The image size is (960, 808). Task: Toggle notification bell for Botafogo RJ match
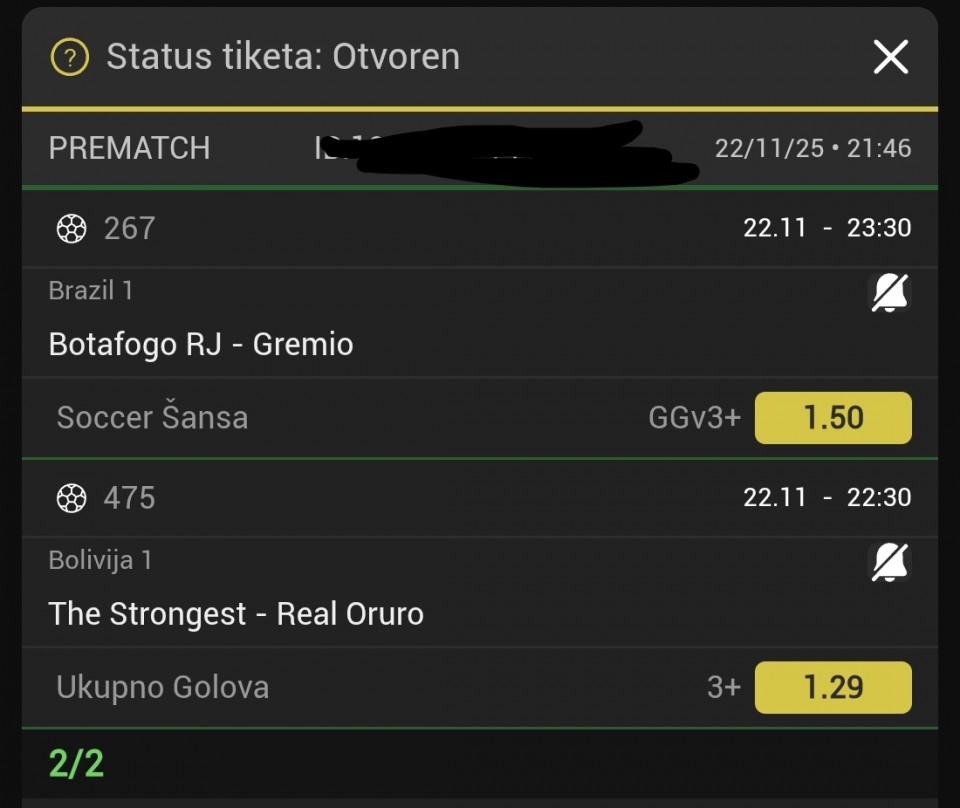889,294
